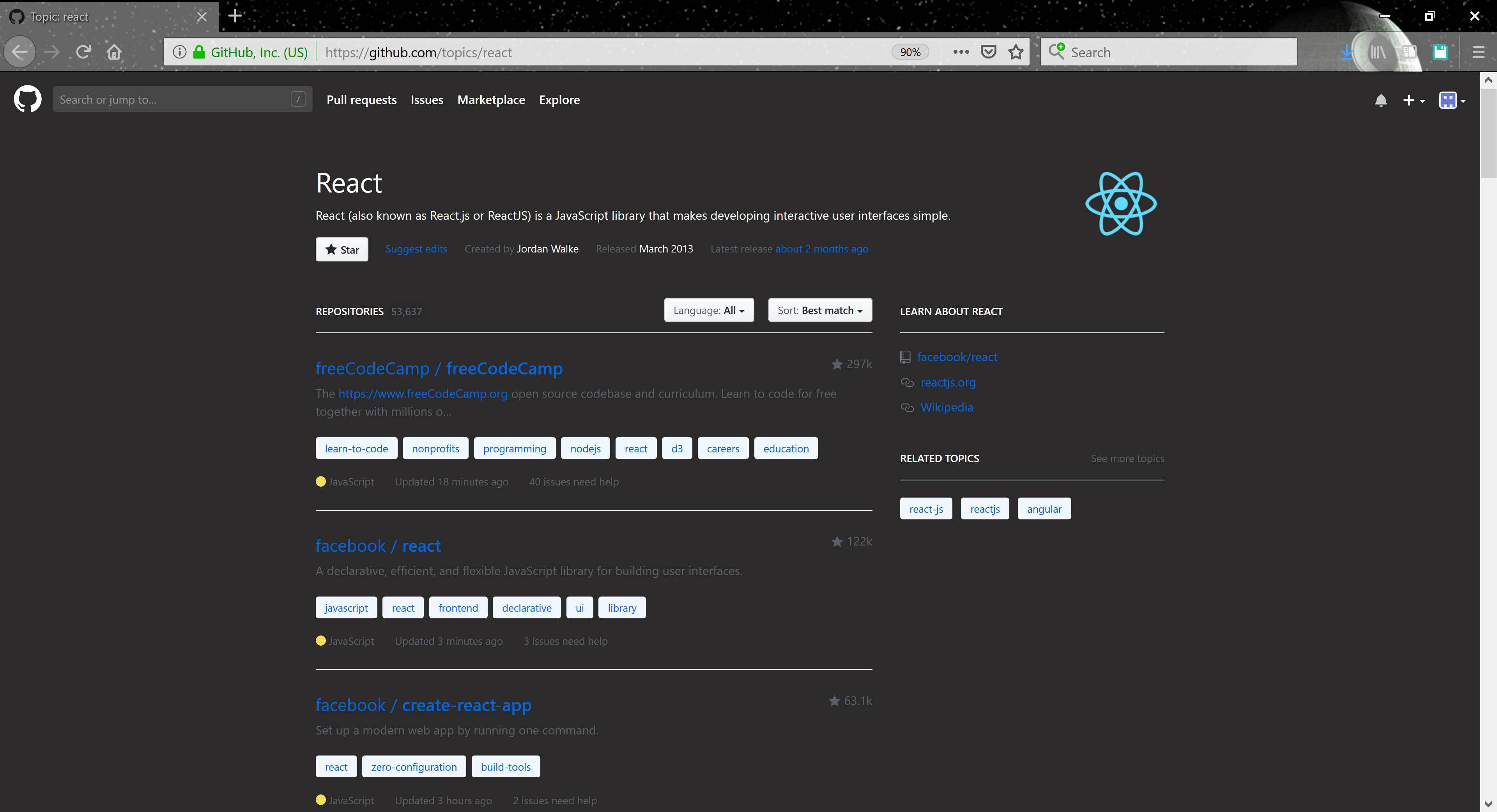Star the React topic
Viewport: 1497px width, 812px height.
pyautogui.click(x=342, y=249)
